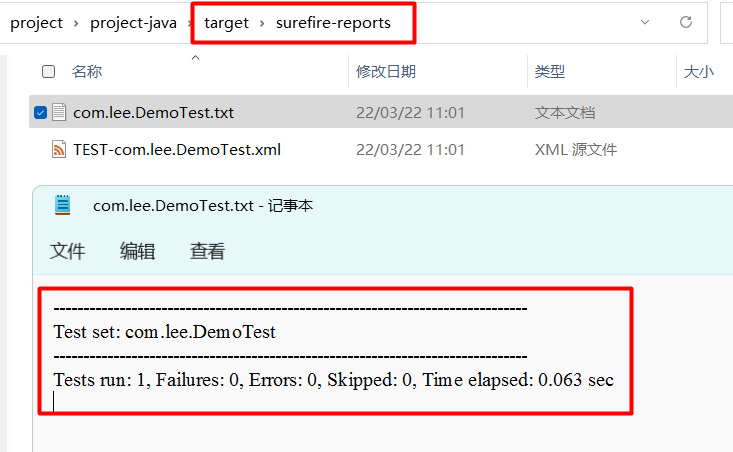
Task: Click the XML file icon beside TEST-com.lee.DemoTest.xml
Action: click(59, 150)
